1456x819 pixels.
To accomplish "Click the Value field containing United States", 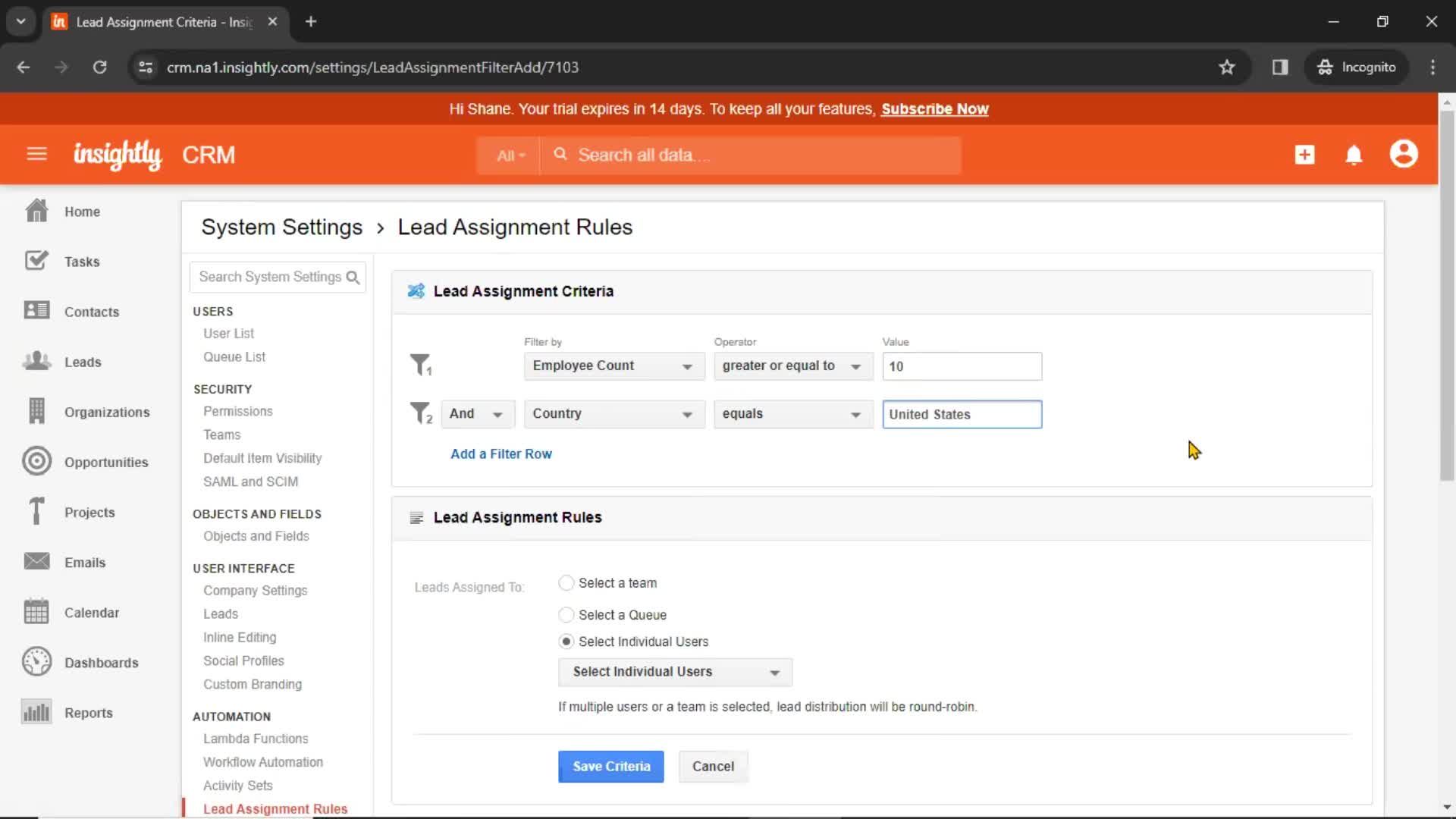I will pos(962,414).
